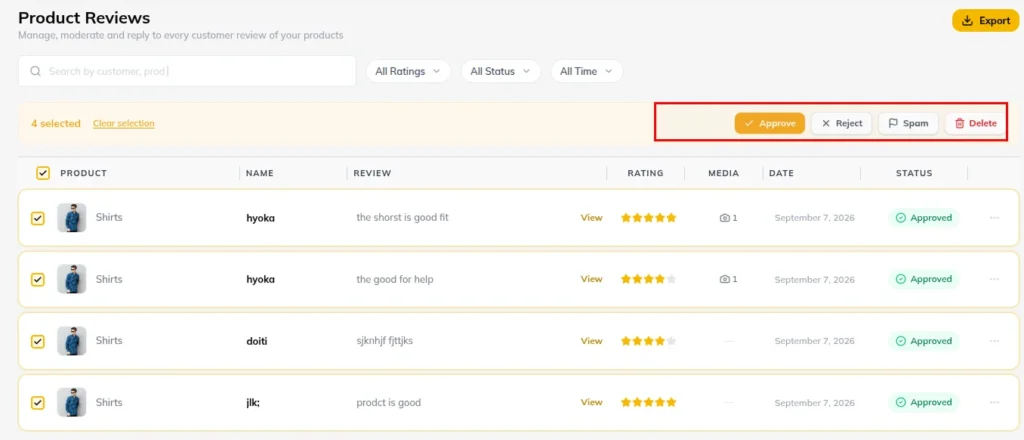
Task: Click product thumbnail in 'the shorst is good fit' row
Action: tap(71, 218)
